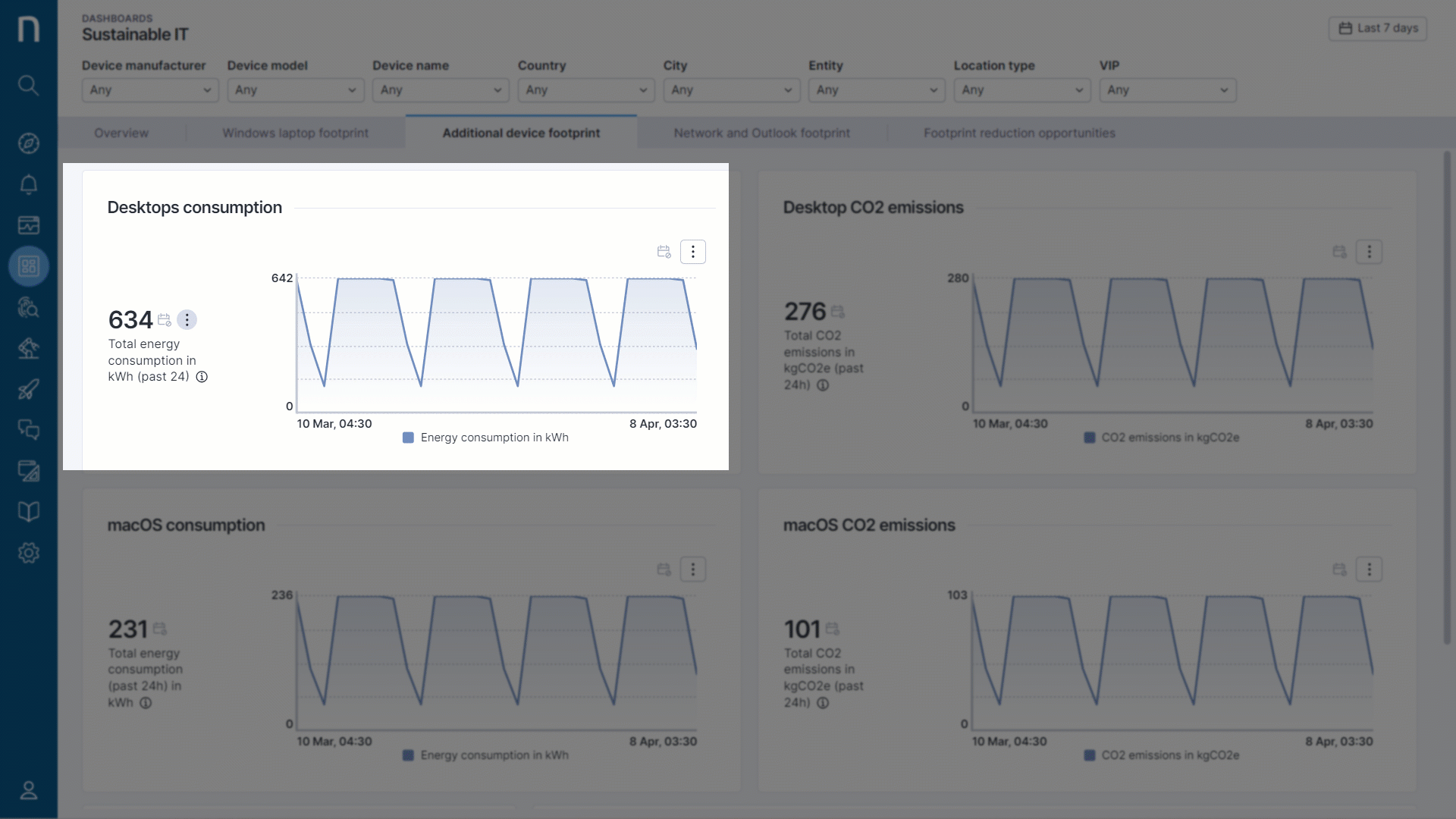
Task: Click the Last 7 days timeframe button
Action: click(x=1378, y=28)
